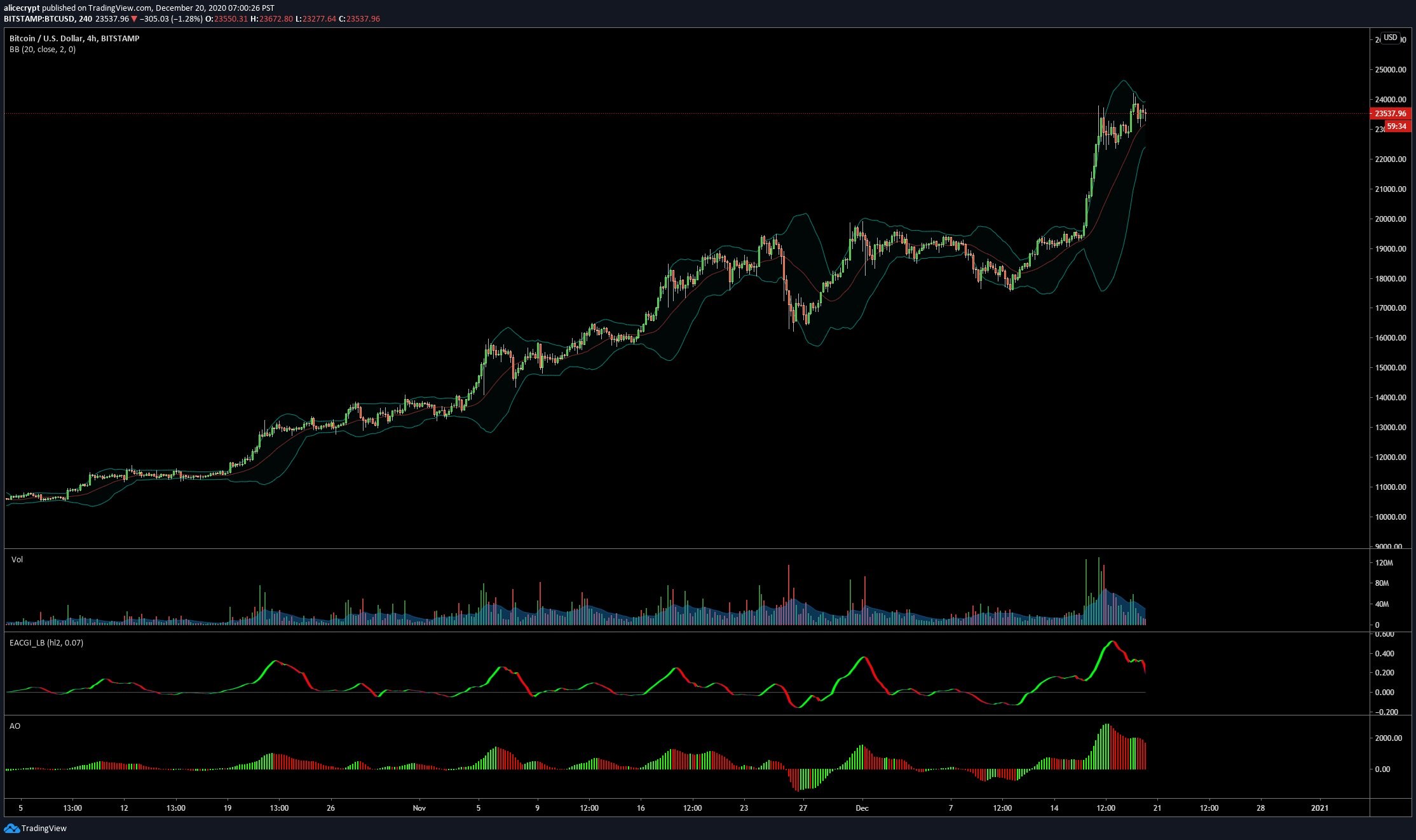
Task: Click the current price label 23537.96
Action: (x=1390, y=114)
